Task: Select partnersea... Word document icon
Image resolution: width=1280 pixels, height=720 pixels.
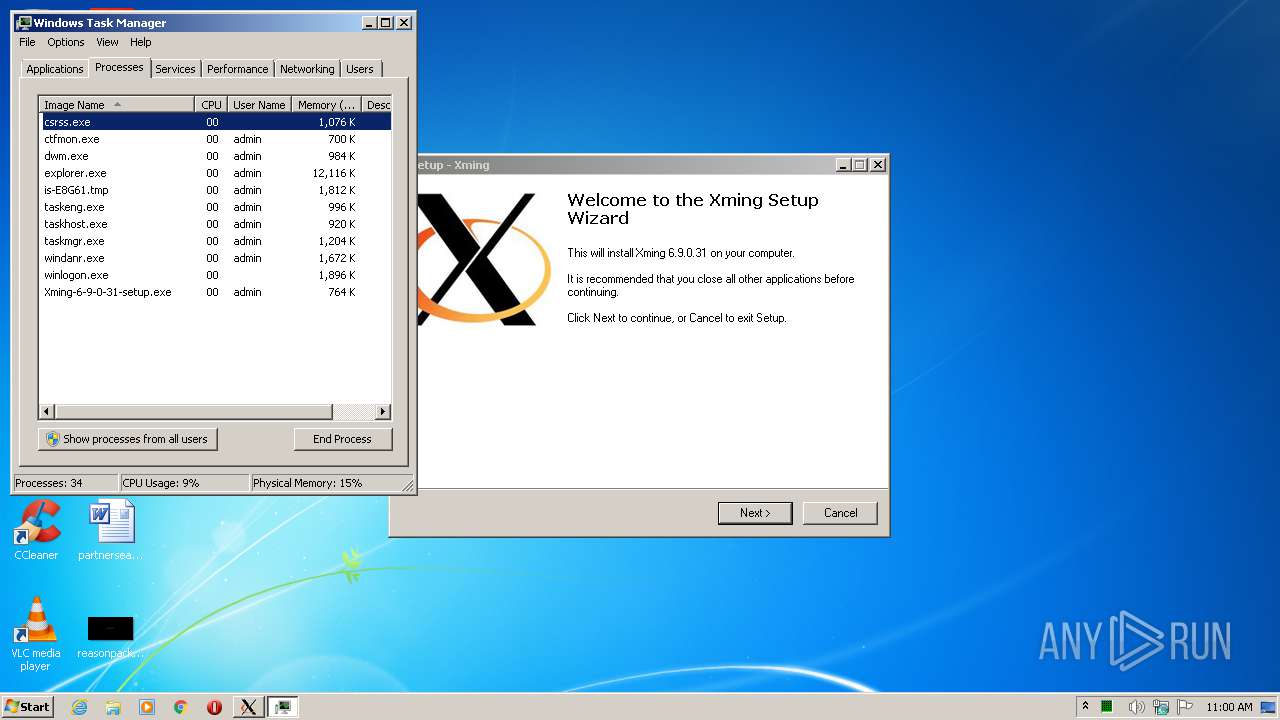Action: click(110, 530)
